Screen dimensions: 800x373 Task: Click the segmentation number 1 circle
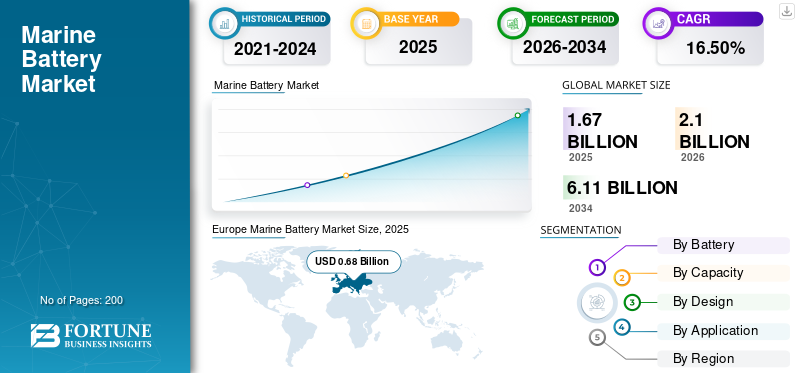tap(597, 267)
